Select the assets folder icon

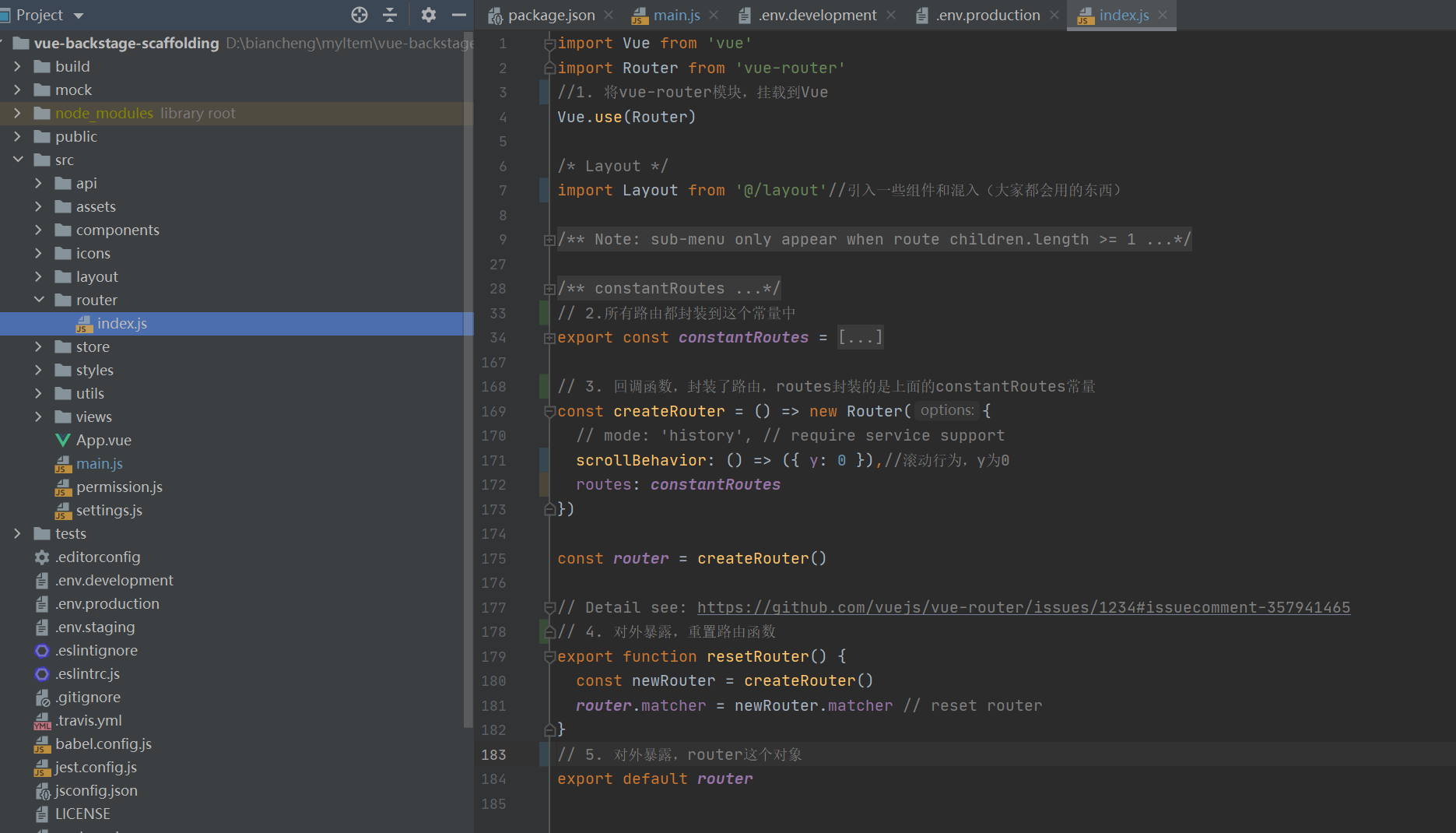(x=63, y=206)
